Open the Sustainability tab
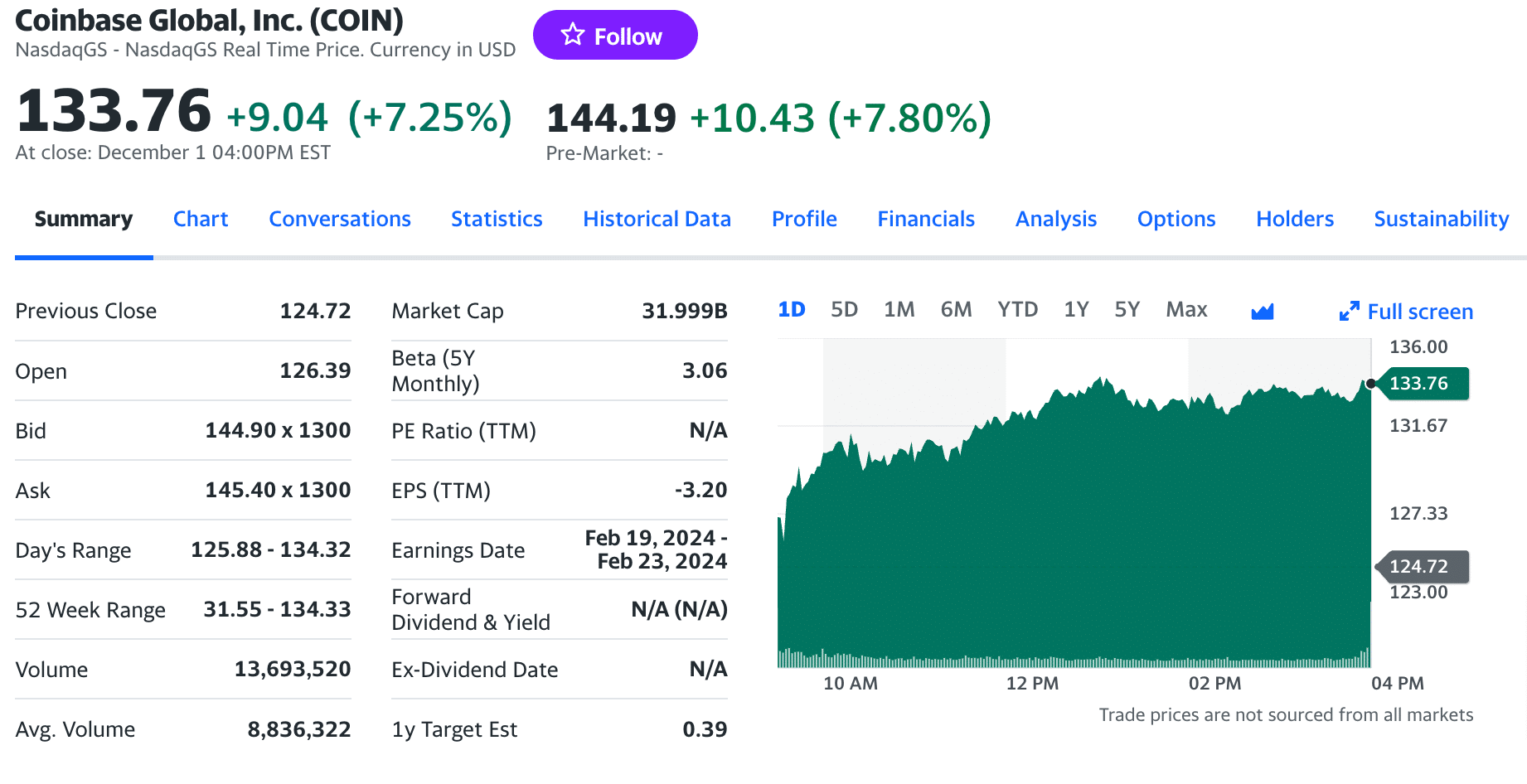The width and height of the screenshot is (1527, 784). click(1441, 219)
